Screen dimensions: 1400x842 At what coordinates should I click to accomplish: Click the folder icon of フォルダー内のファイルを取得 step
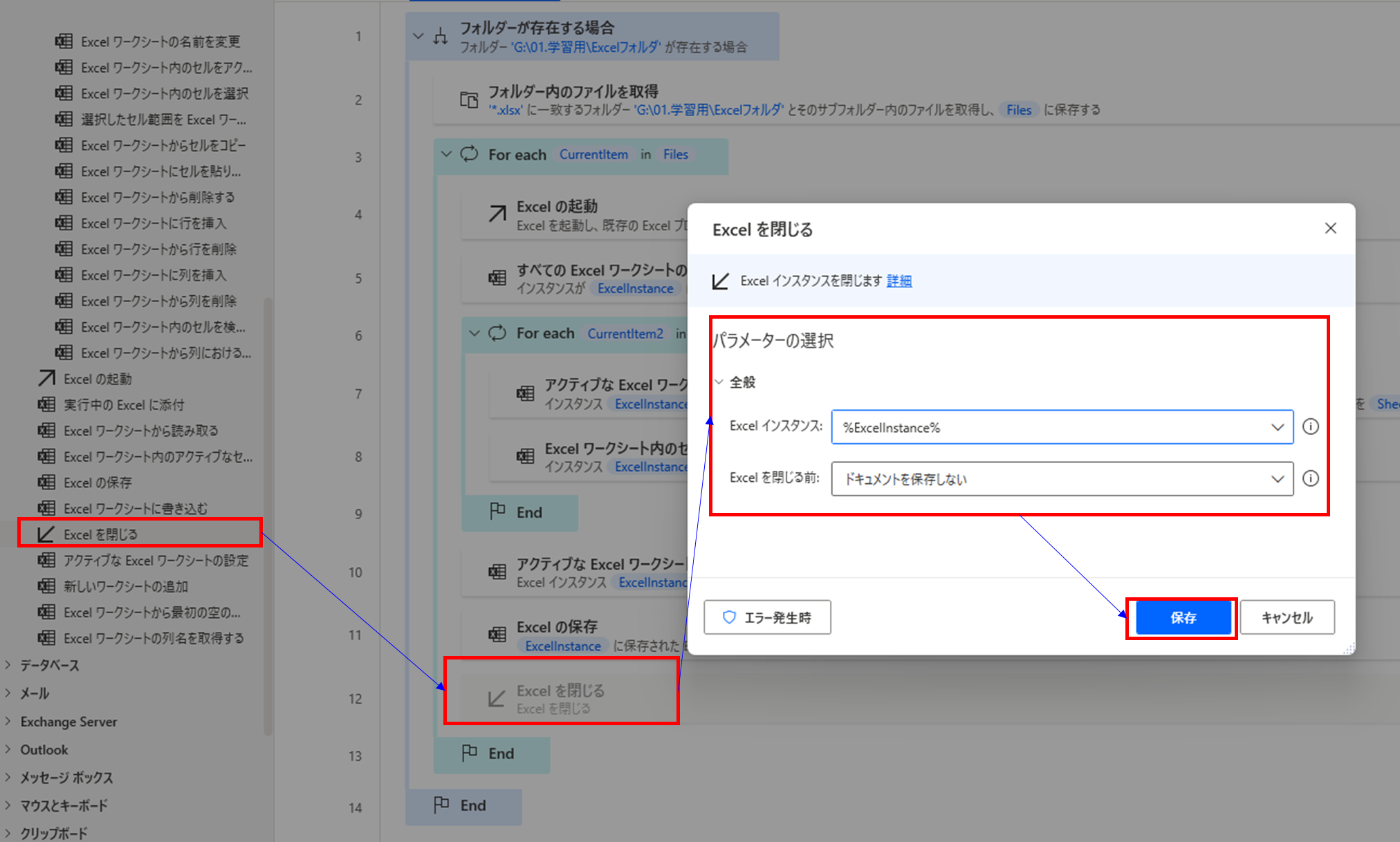(x=469, y=100)
